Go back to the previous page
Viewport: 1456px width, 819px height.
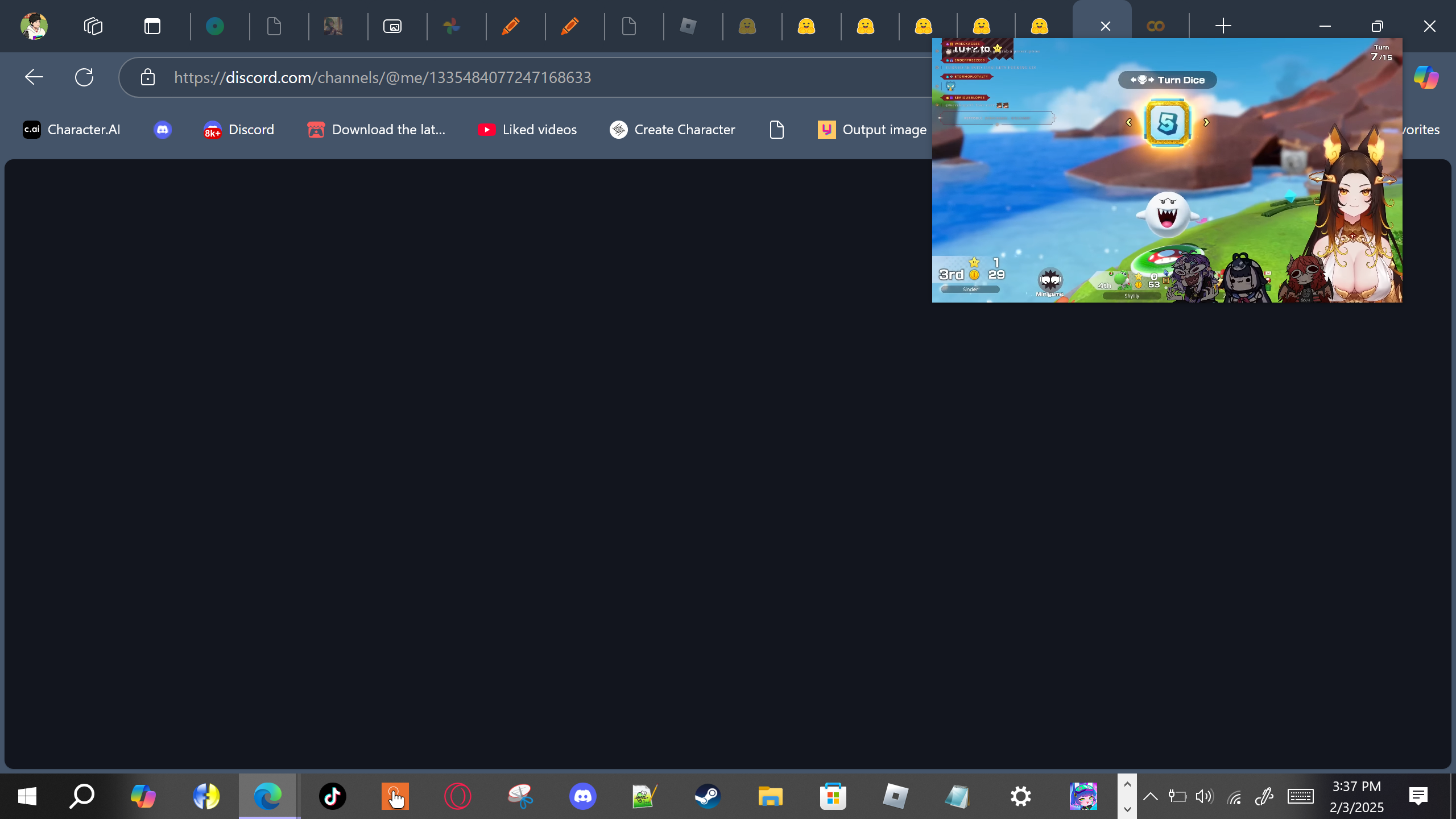pyautogui.click(x=34, y=77)
